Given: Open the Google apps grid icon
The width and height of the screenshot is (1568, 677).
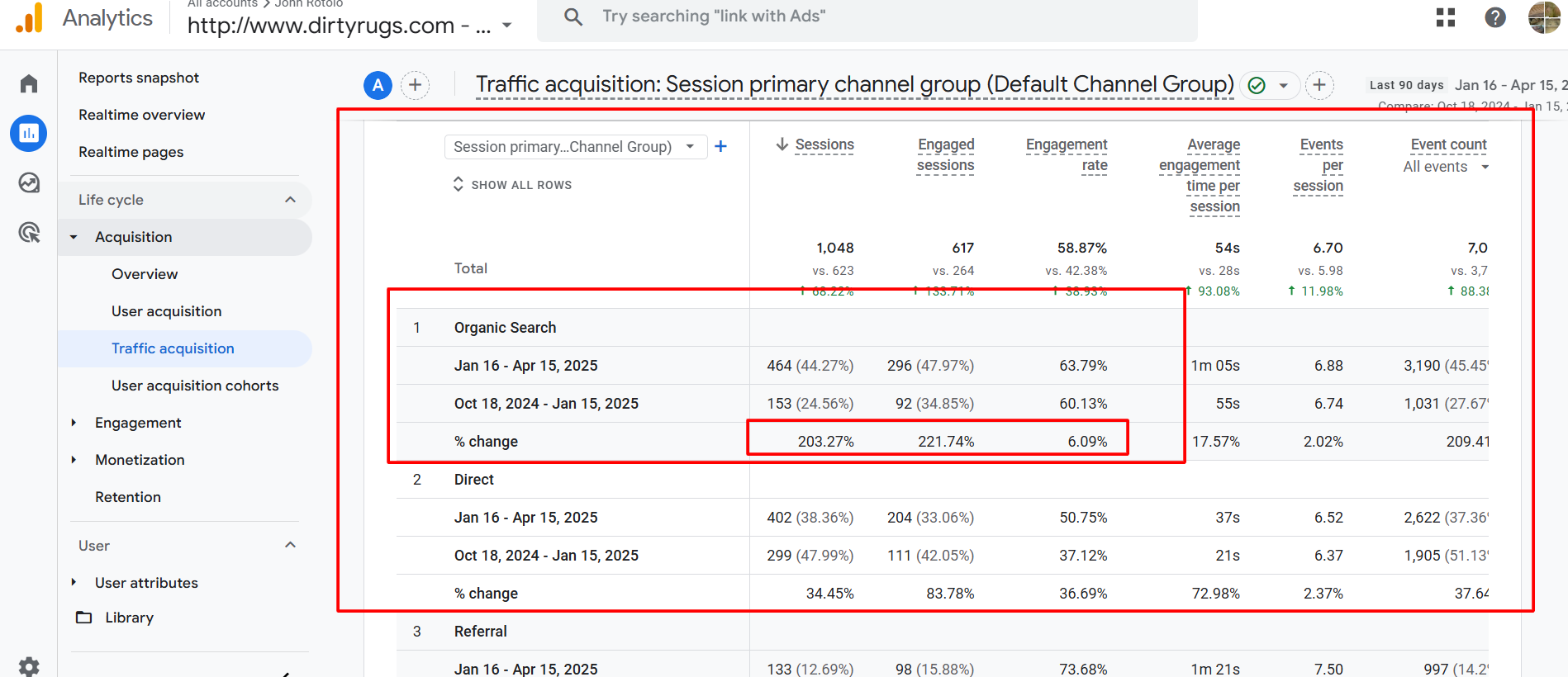Looking at the screenshot, I should [1446, 17].
